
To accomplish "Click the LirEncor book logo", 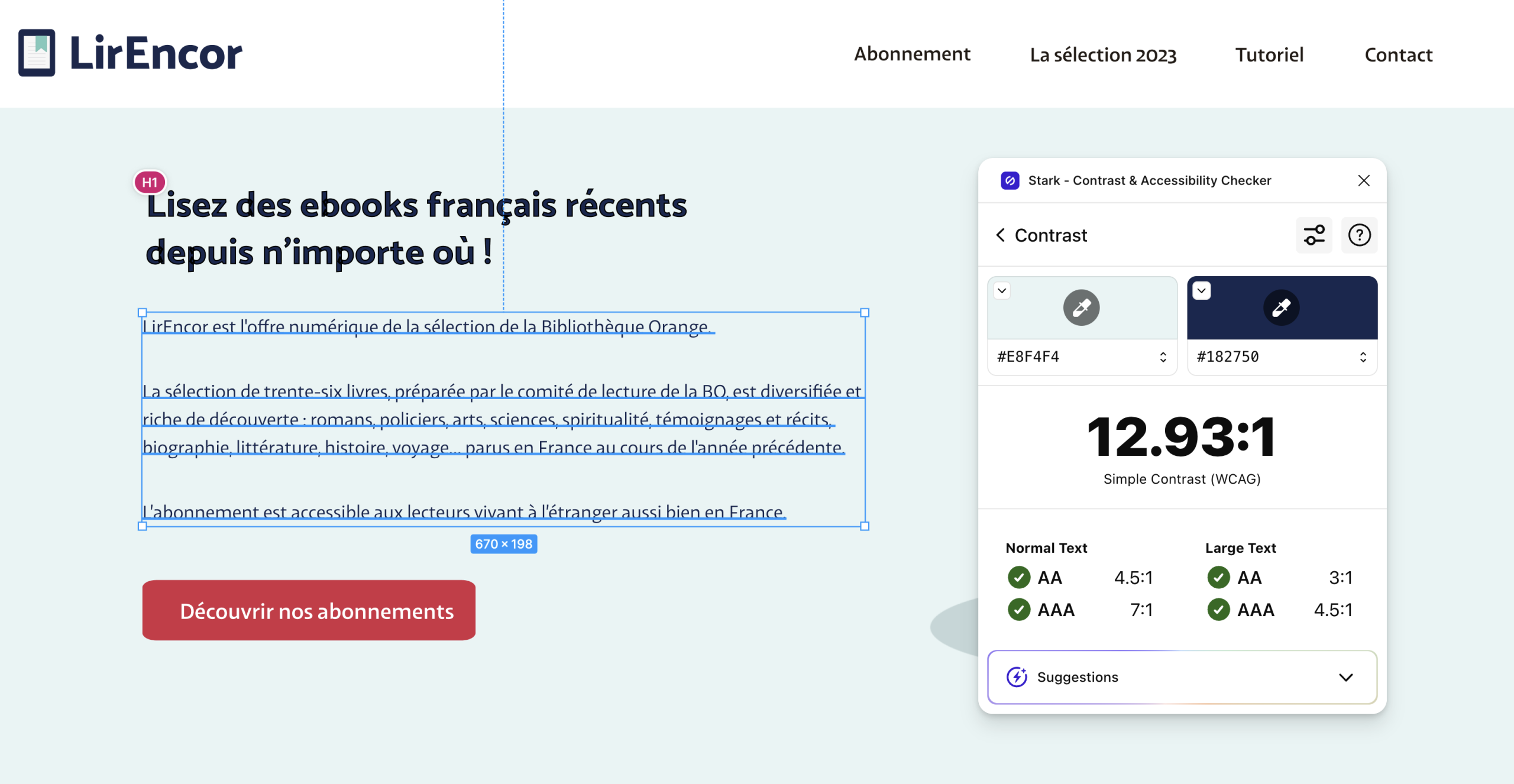I will 37,53.
